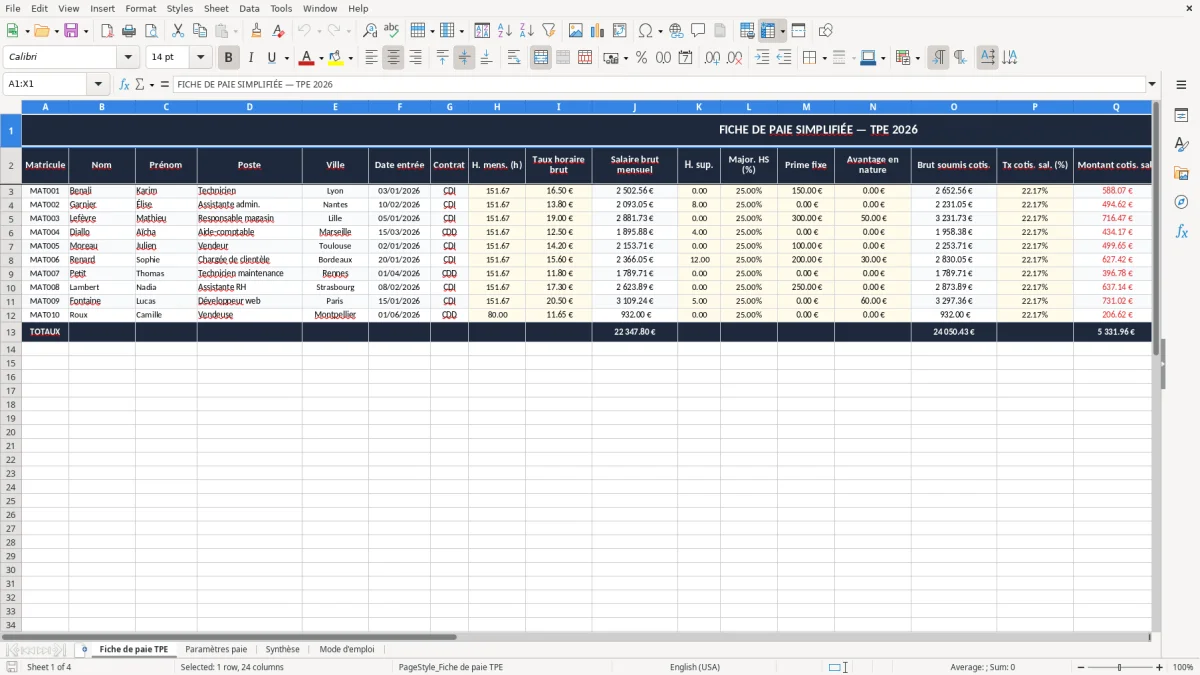Insert a special character (Omega icon)

click(x=646, y=31)
